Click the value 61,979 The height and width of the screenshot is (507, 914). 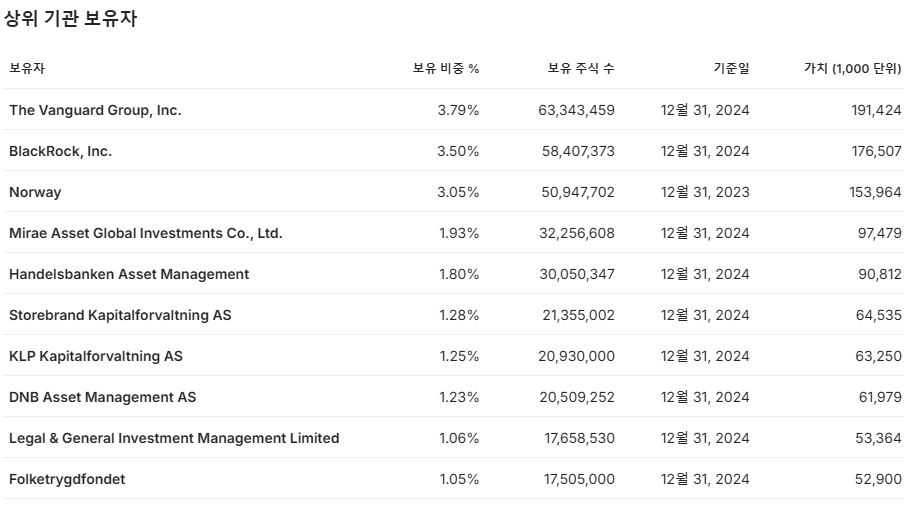pos(880,397)
